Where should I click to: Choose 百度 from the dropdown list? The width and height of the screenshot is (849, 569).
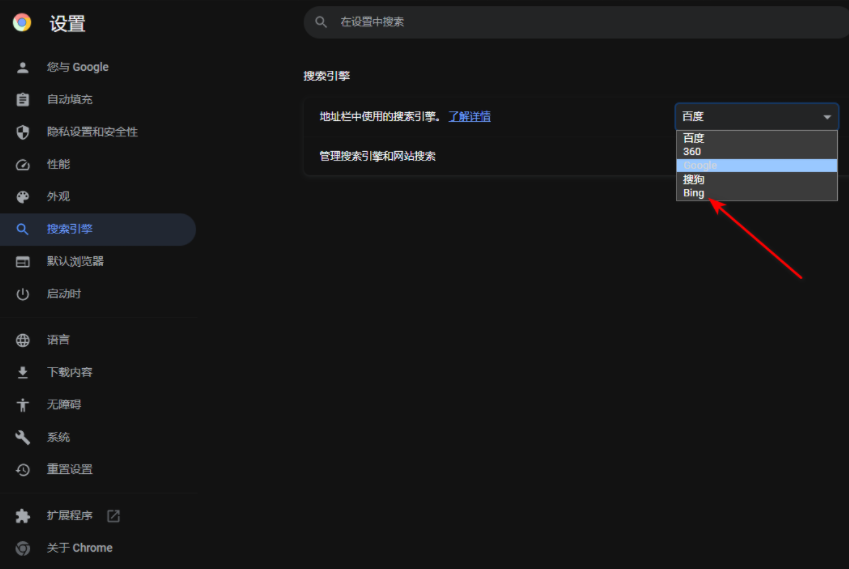(756, 138)
